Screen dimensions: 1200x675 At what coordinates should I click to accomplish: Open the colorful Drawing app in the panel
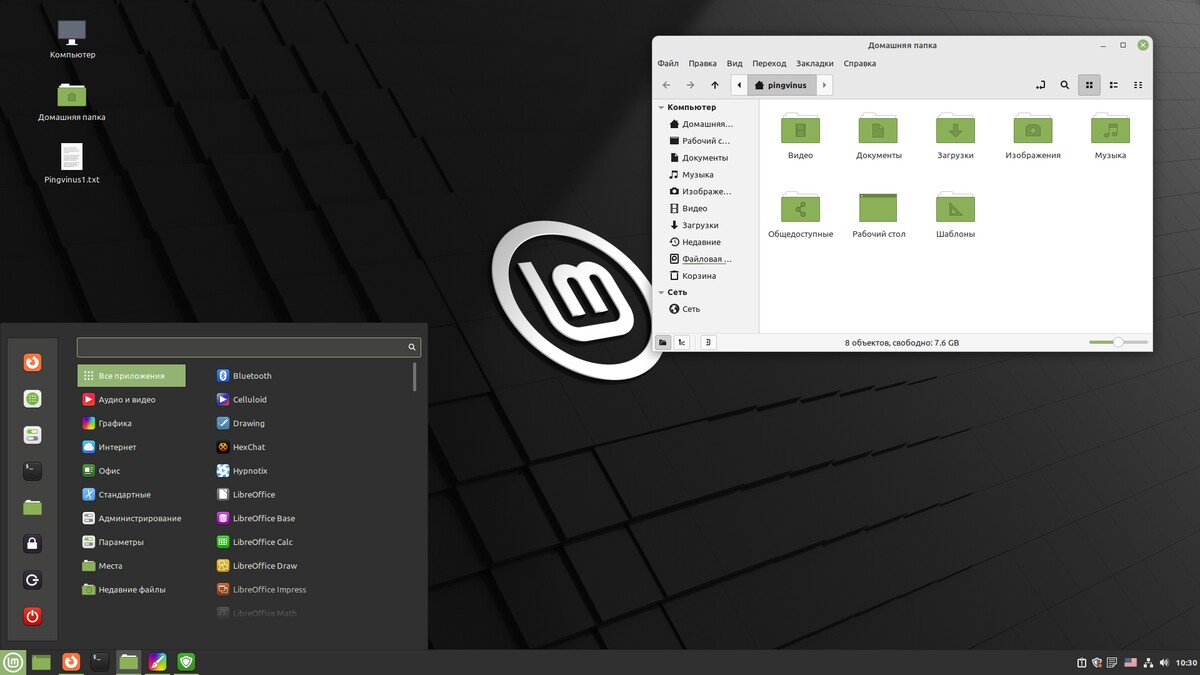click(157, 662)
